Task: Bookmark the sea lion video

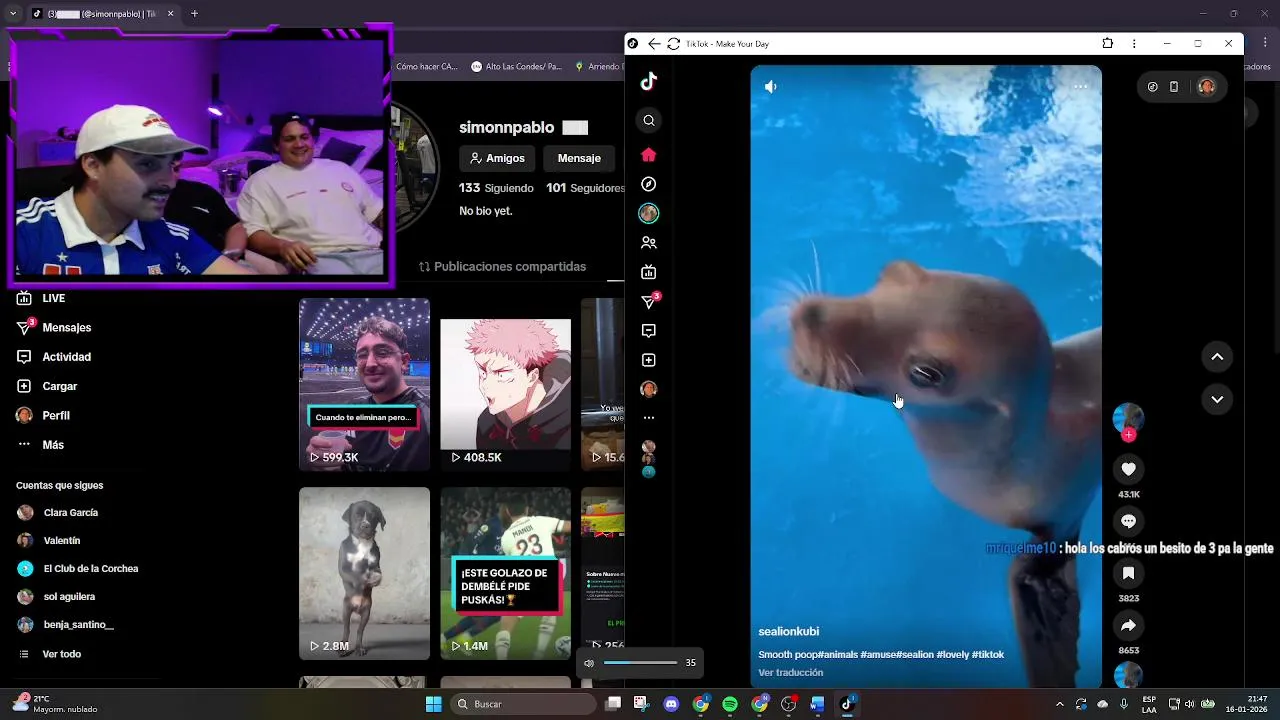Action: pos(1128,573)
